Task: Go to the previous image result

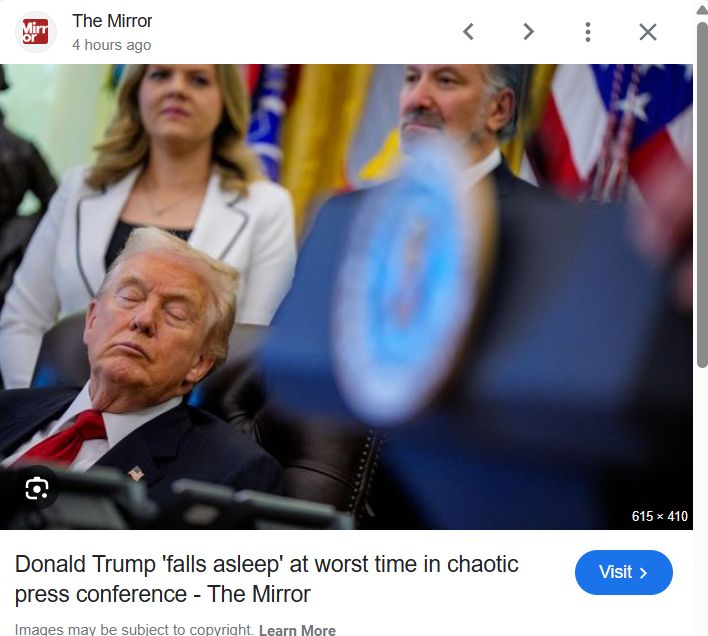Action: pos(468,32)
